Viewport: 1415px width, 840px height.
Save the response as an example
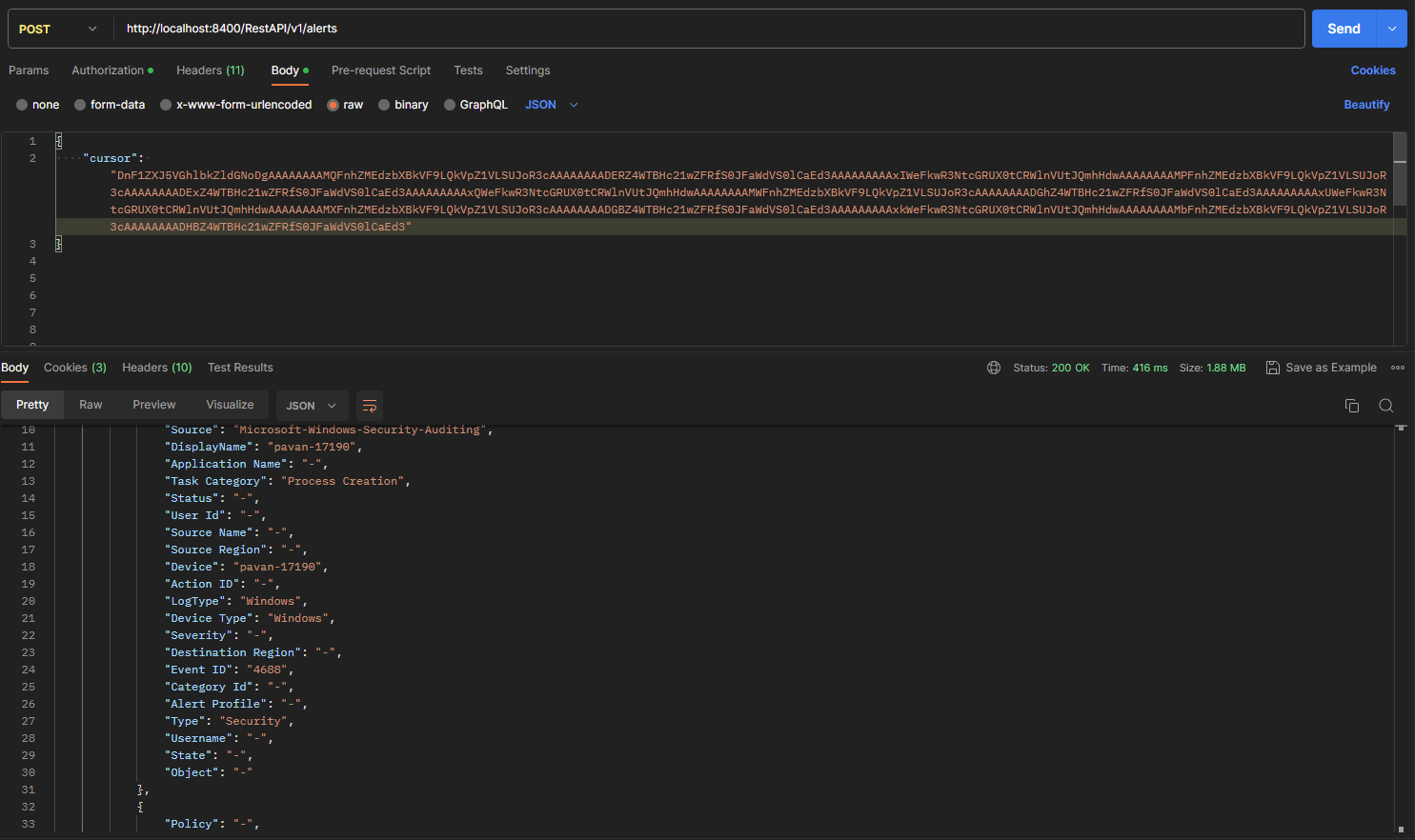1321,367
